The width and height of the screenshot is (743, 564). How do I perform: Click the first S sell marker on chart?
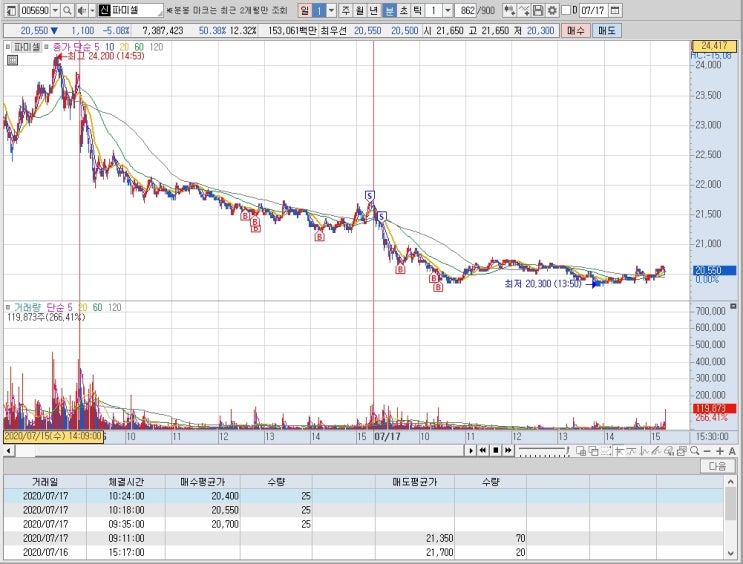370,195
